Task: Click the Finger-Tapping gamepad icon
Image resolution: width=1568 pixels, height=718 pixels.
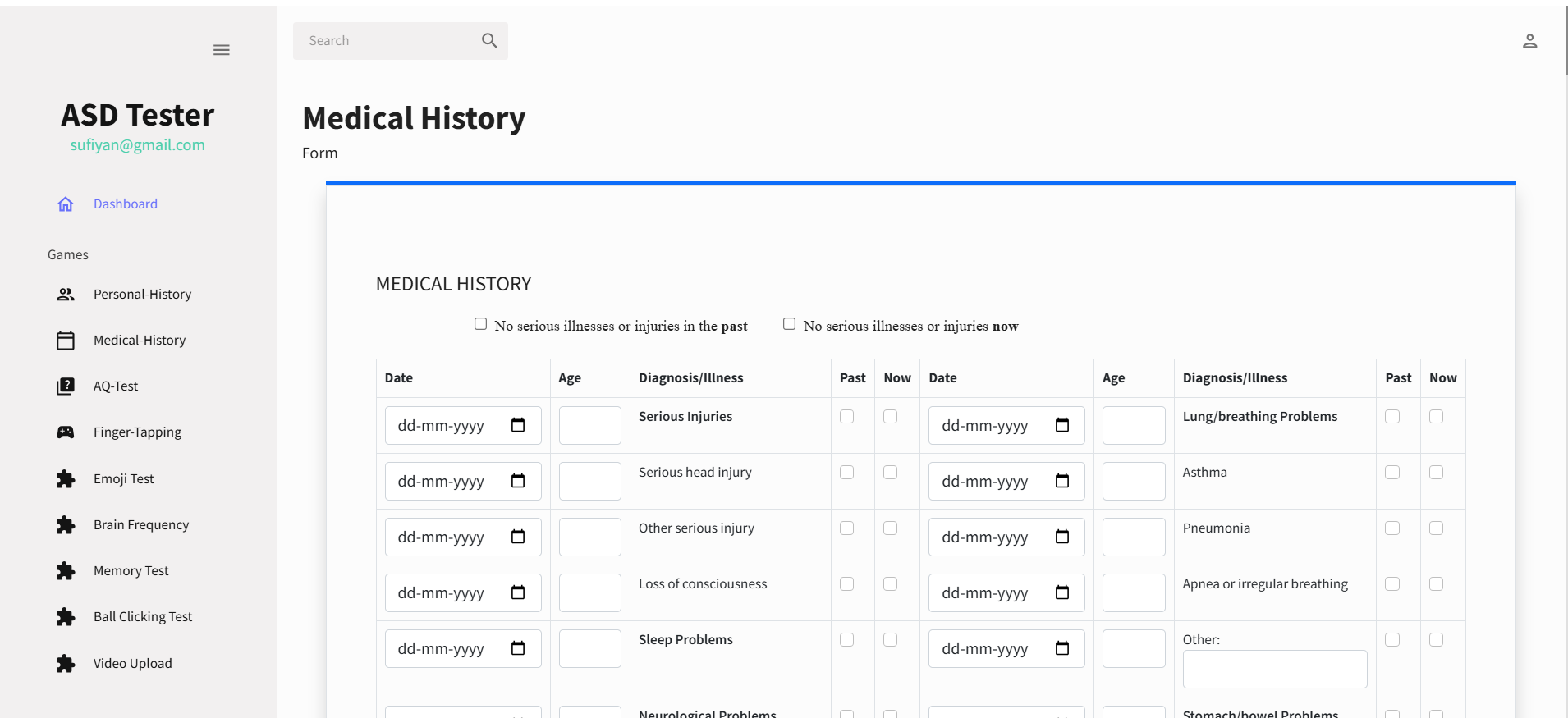Action: click(x=66, y=432)
